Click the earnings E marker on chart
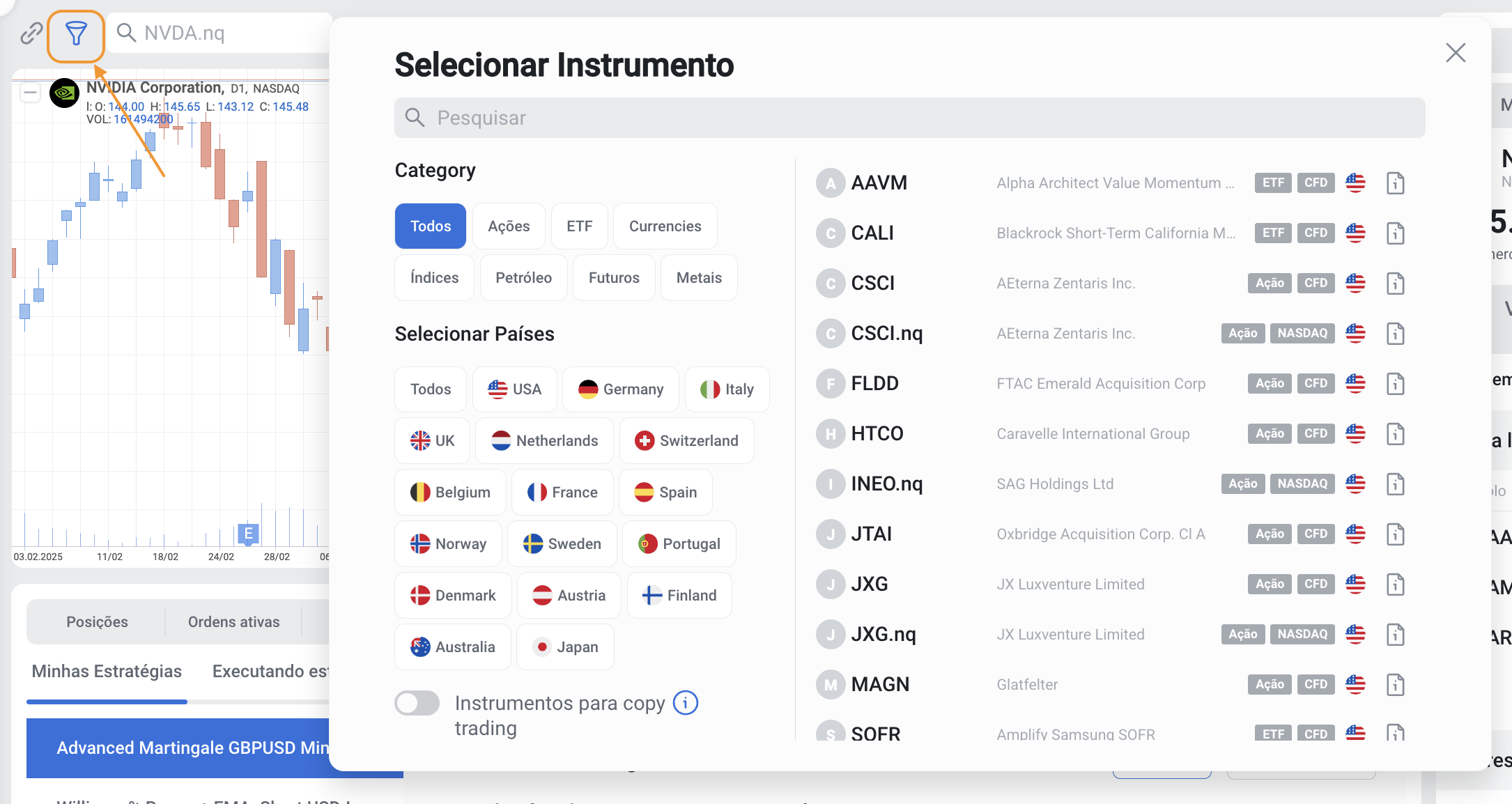1512x804 pixels. [248, 534]
